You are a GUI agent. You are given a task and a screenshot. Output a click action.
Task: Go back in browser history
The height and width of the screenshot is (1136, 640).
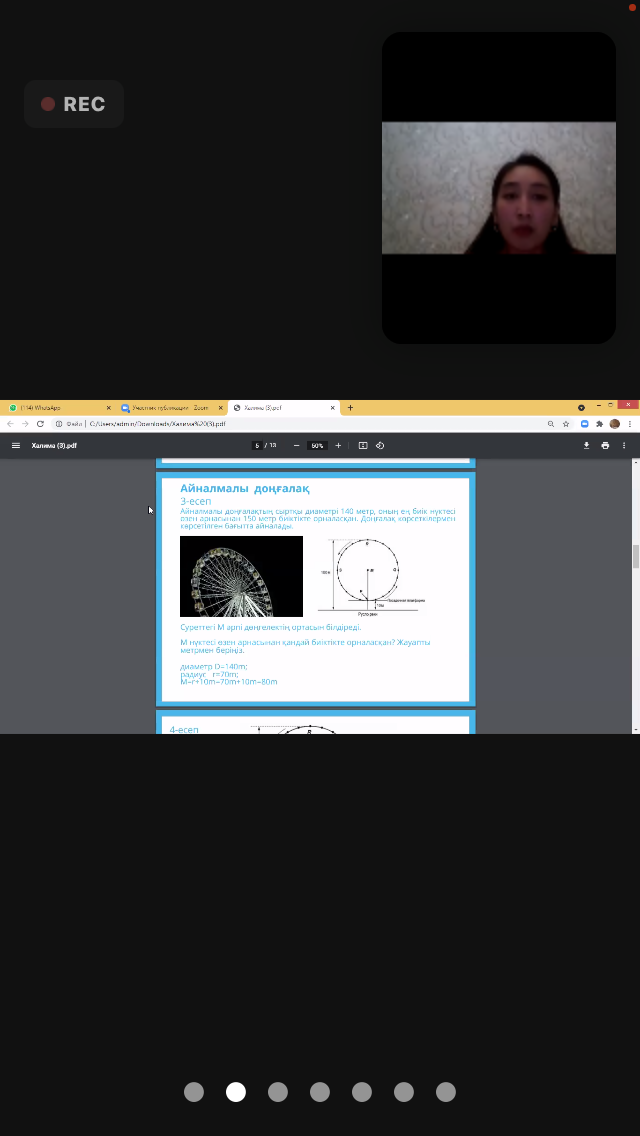coord(10,424)
